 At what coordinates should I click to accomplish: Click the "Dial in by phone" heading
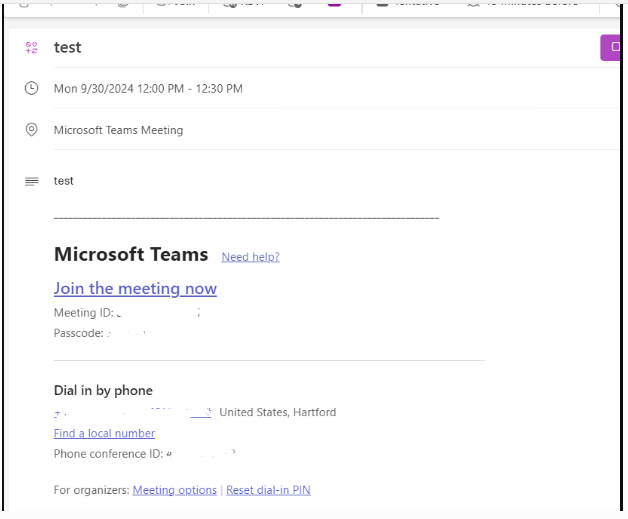103,390
